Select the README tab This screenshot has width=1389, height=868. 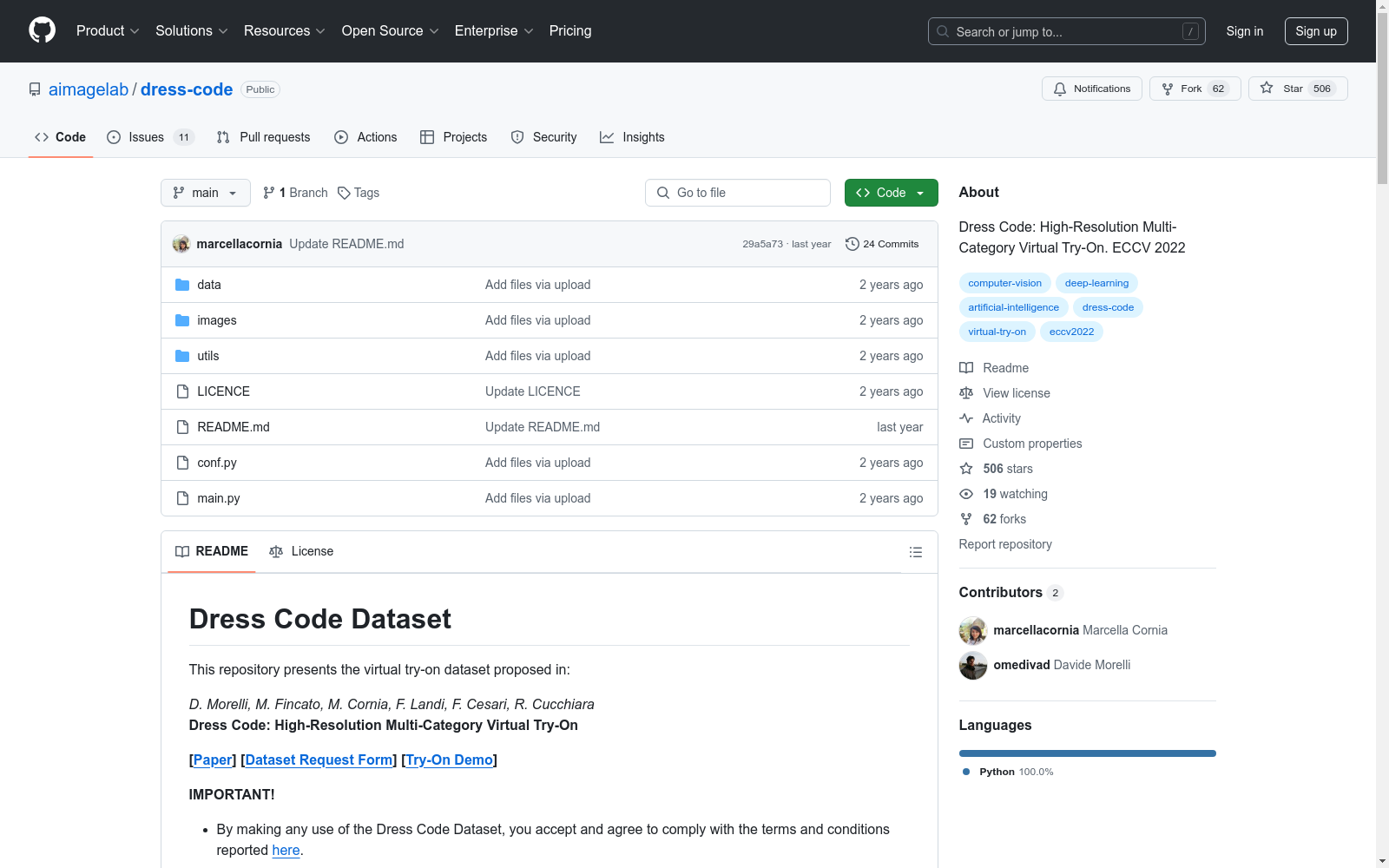pos(212,551)
